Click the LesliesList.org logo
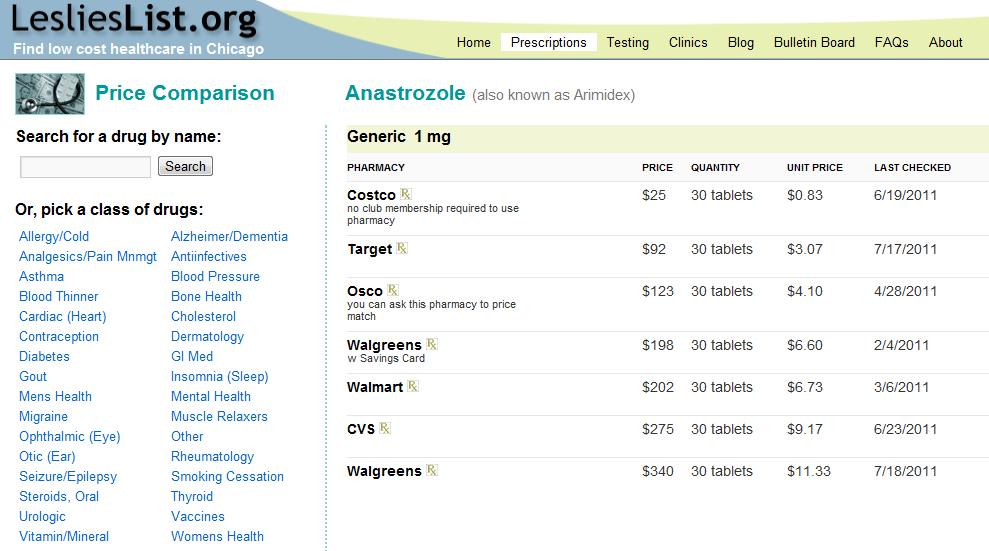 click(135, 19)
